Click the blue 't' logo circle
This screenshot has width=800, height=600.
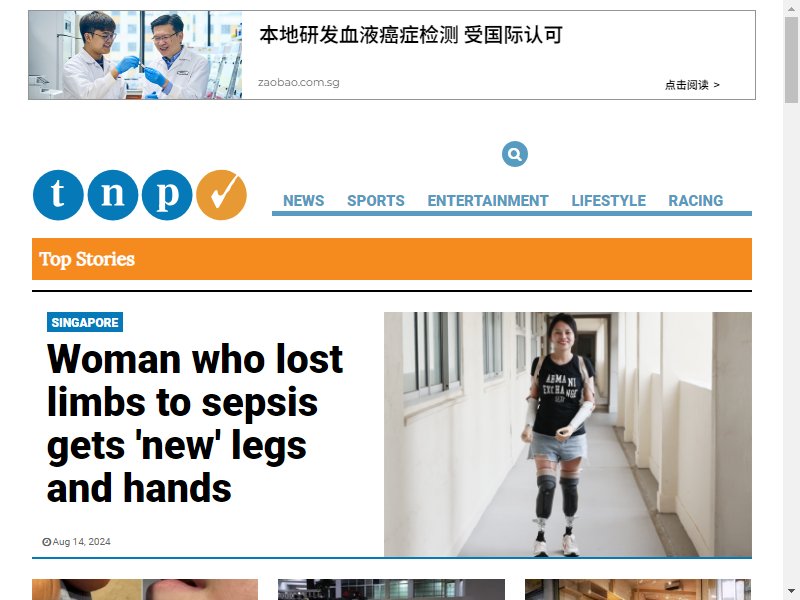click(x=58, y=195)
